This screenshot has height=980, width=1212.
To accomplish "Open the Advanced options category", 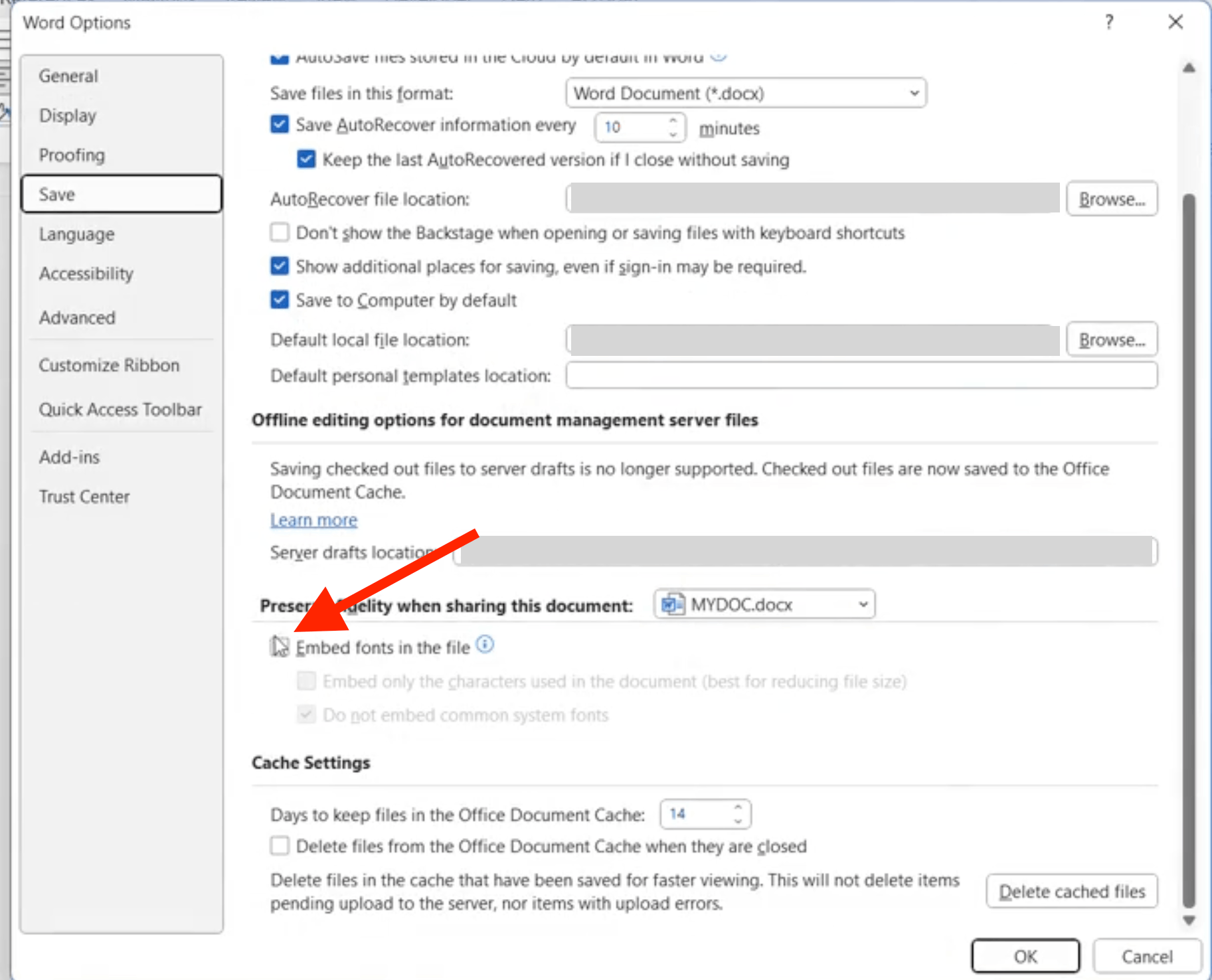I will pos(122,318).
